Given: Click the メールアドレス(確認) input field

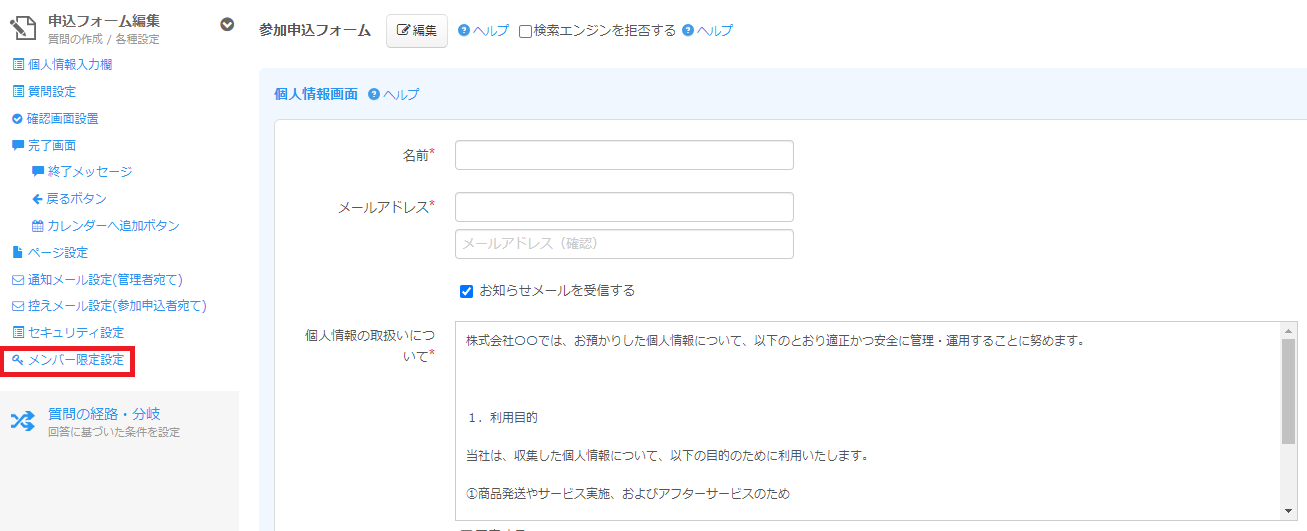Looking at the screenshot, I should (x=624, y=244).
